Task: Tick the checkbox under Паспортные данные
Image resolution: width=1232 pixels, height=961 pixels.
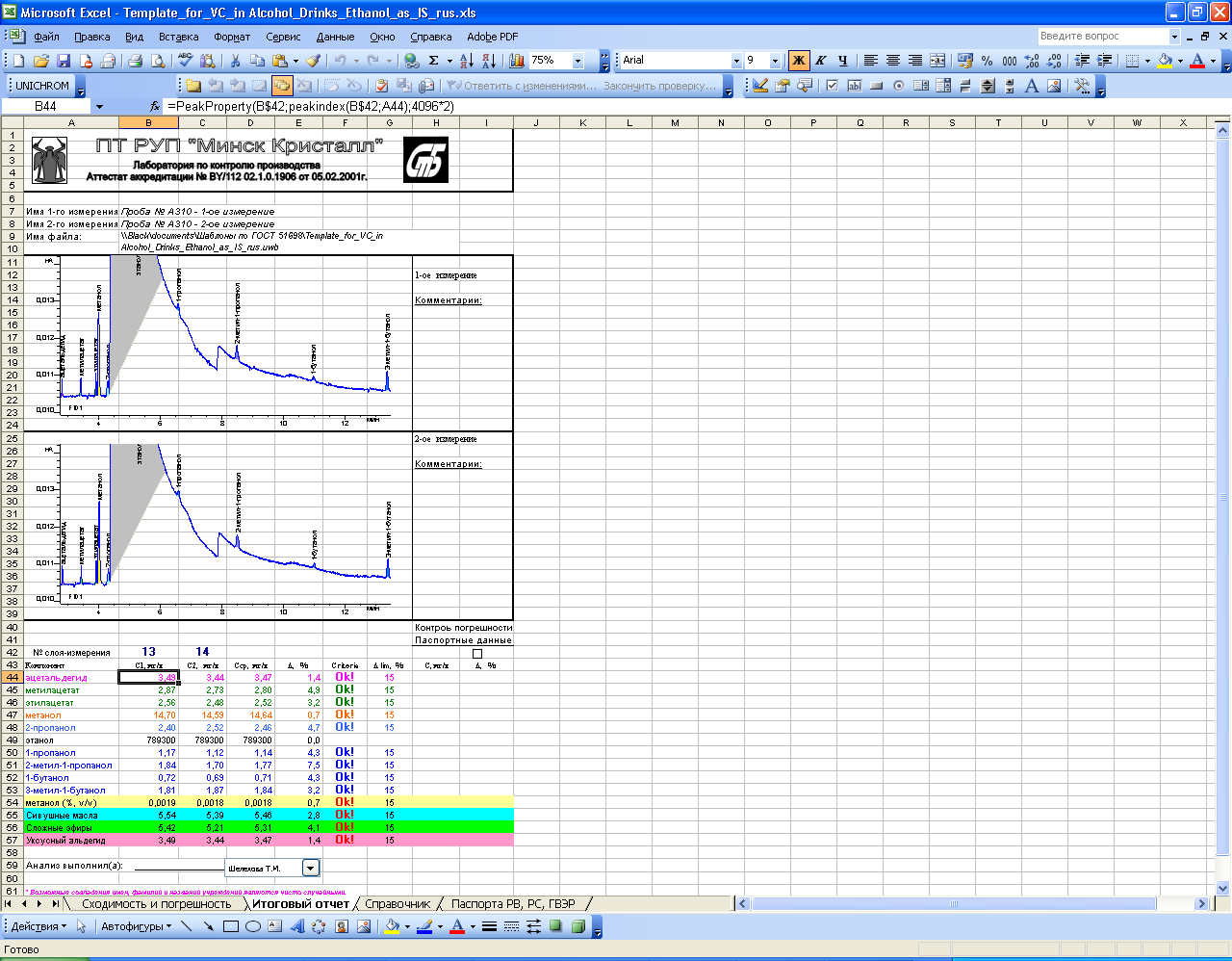Action: click(x=476, y=654)
